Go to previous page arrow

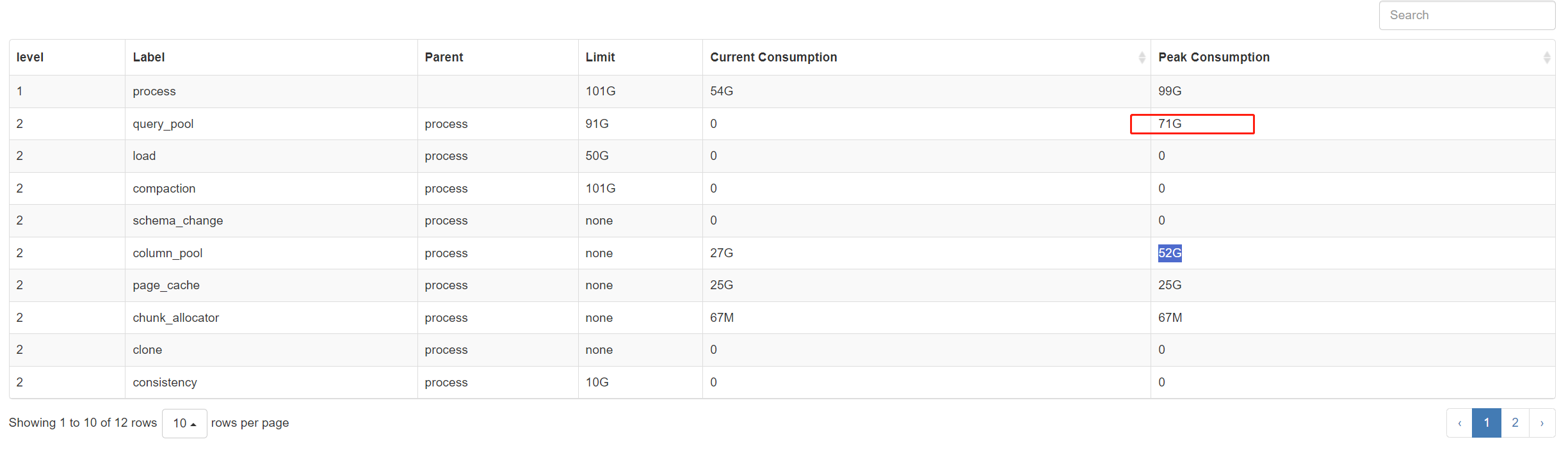(1459, 423)
